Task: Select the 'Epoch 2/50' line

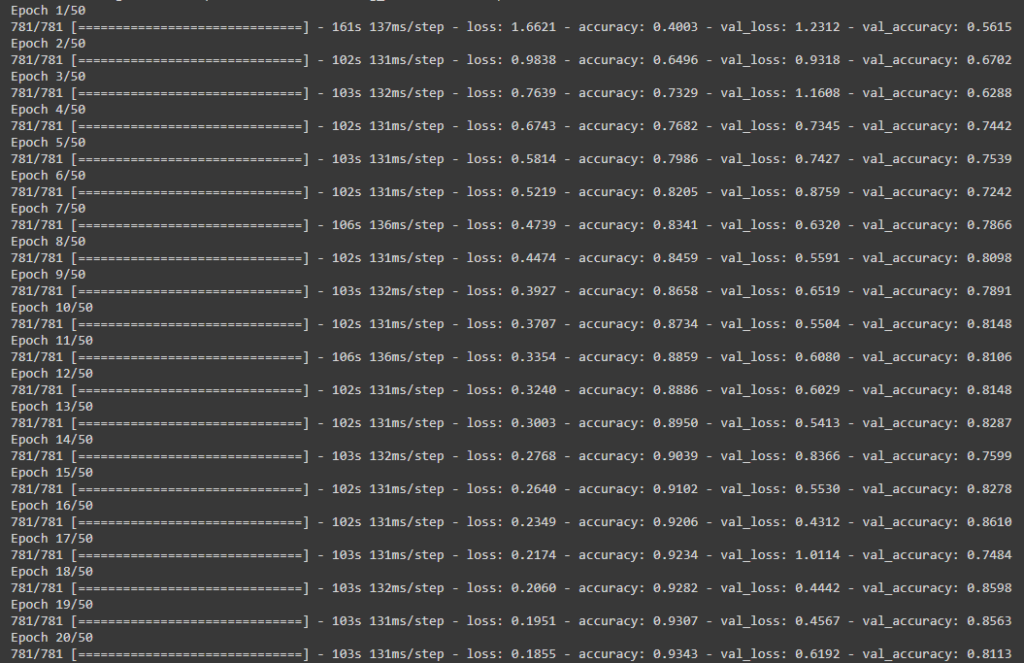Action: pos(48,43)
